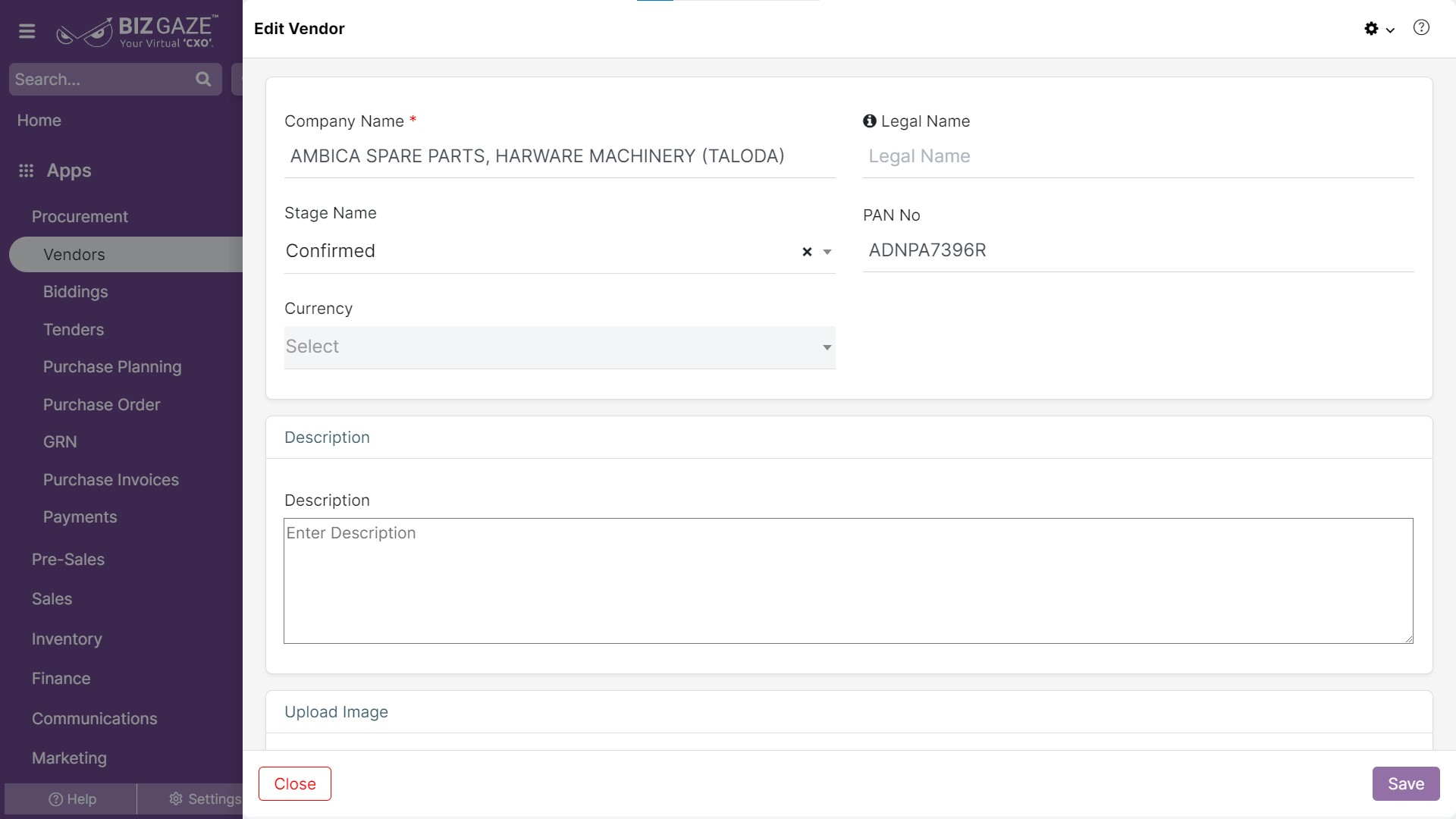Click the PAN No input field
The height and width of the screenshot is (819, 1456).
click(x=1137, y=250)
